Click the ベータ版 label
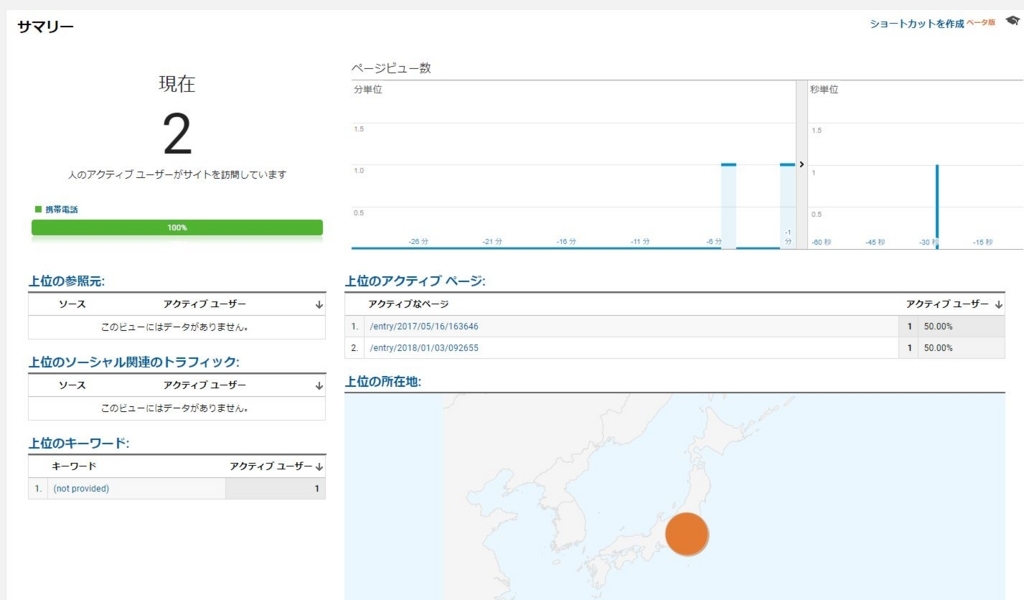This screenshot has width=1024, height=600. click(980, 21)
